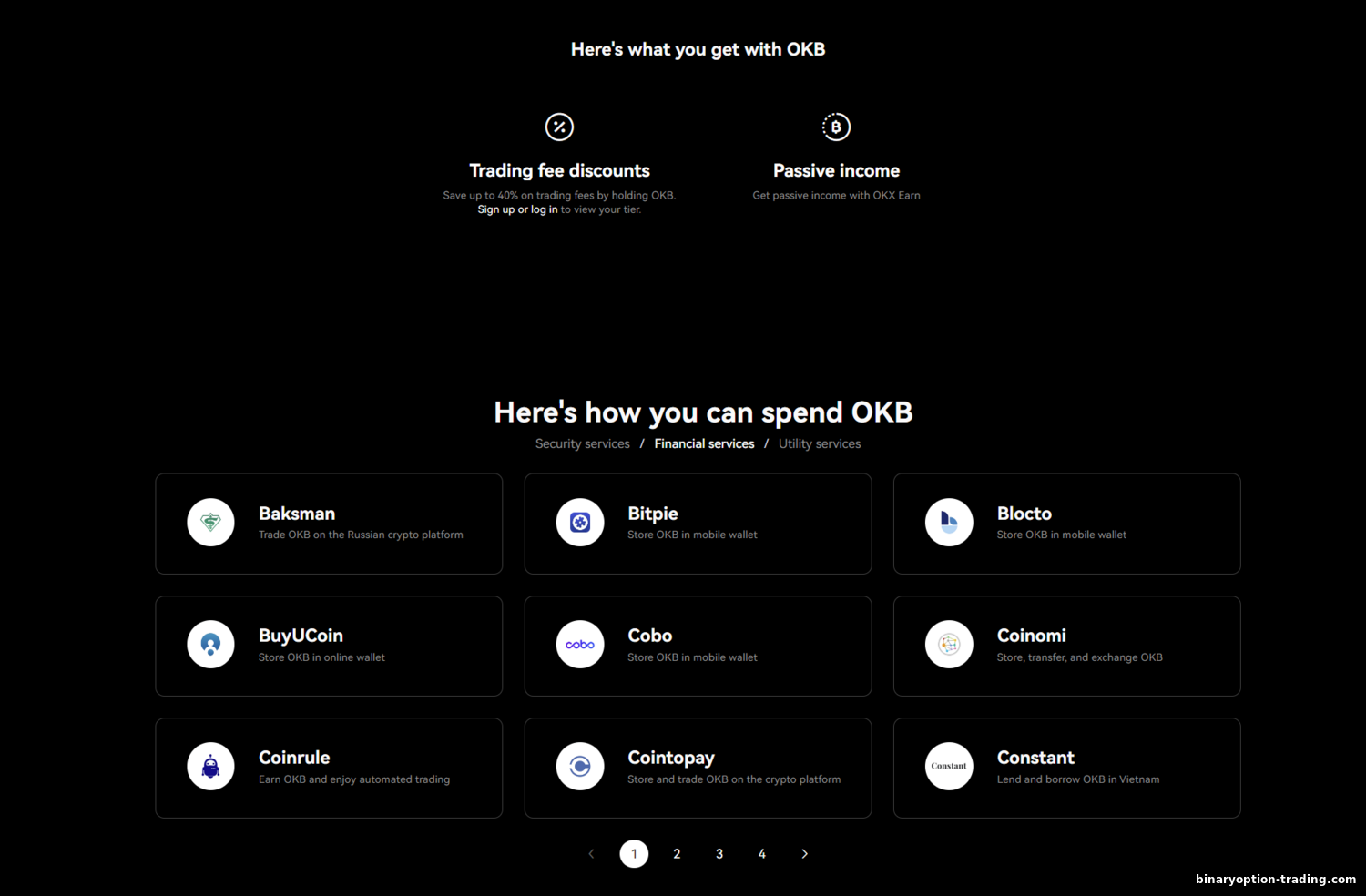Jump to page 3 of services

pyautogui.click(x=719, y=854)
